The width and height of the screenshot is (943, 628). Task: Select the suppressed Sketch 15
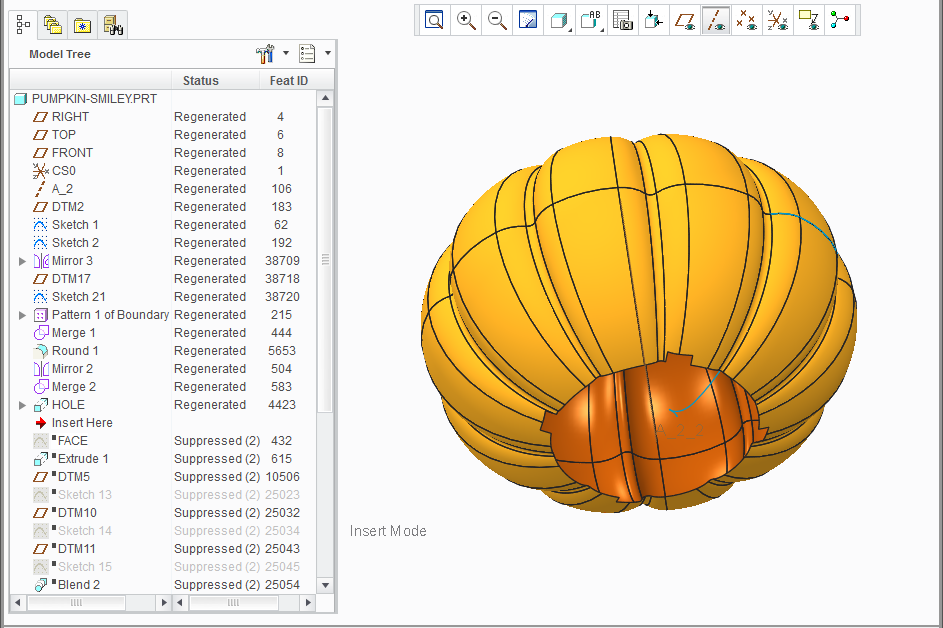pyautogui.click(x=72, y=567)
